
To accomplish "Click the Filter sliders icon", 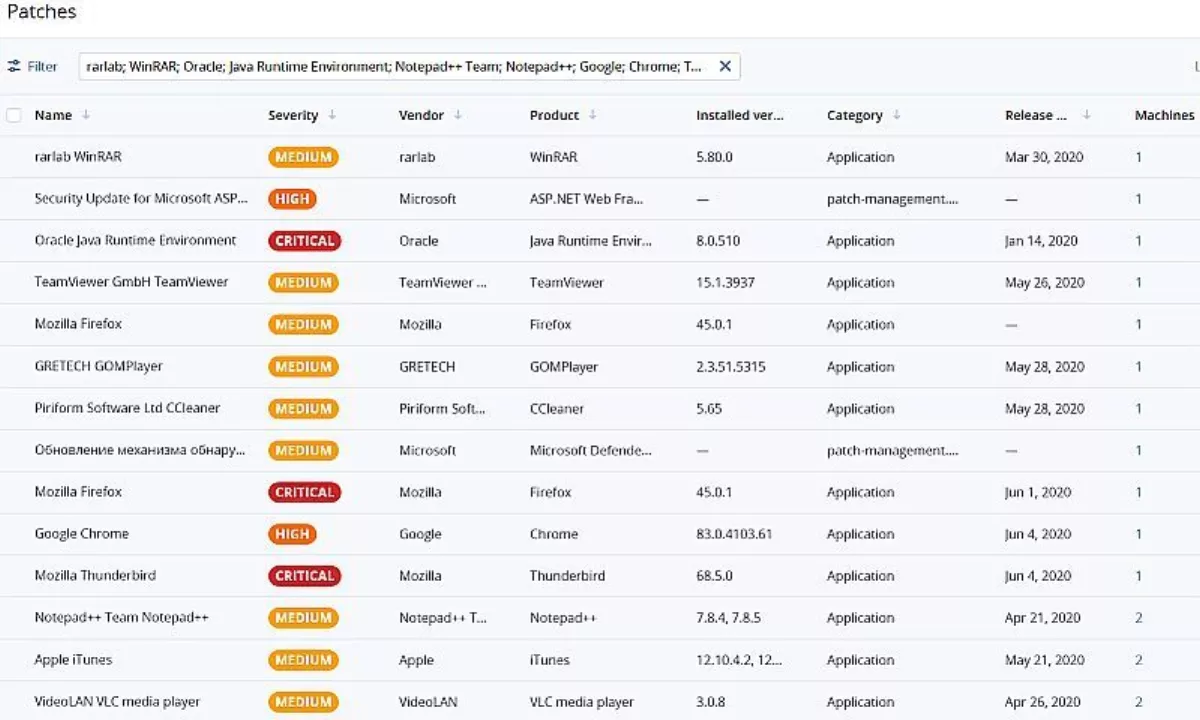I will pyautogui.click(x=14, y=66).
